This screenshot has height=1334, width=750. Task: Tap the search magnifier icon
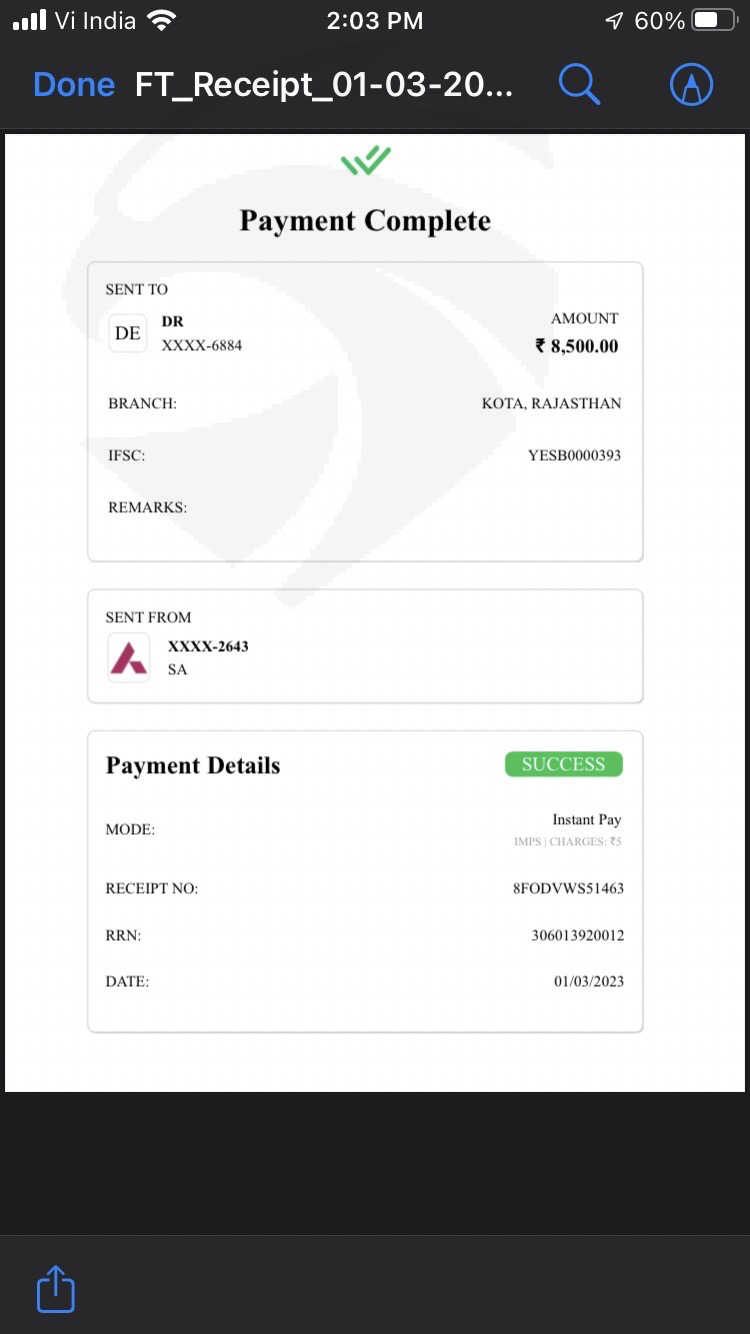579,85
